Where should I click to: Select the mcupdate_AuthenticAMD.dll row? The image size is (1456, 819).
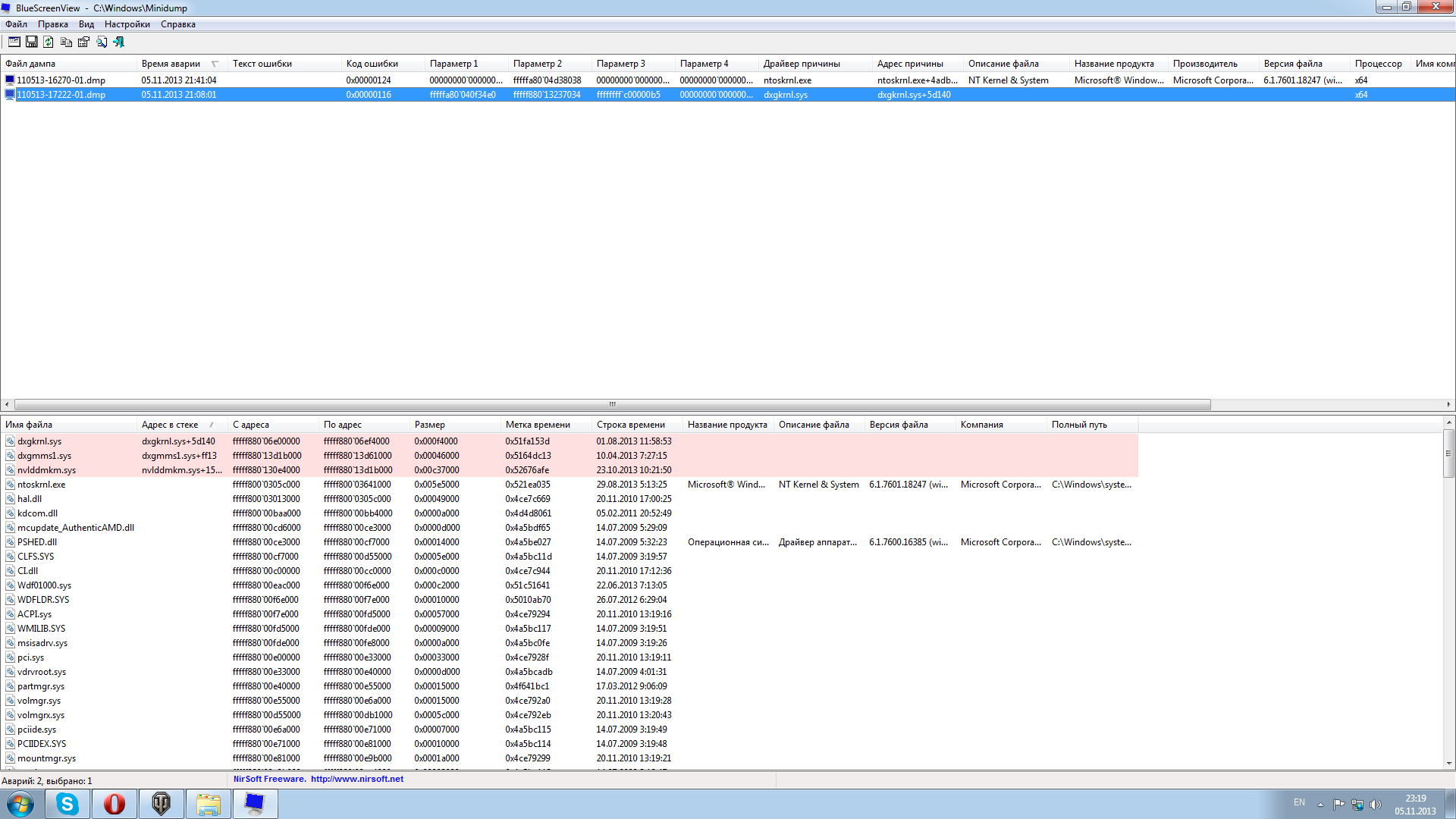[x=570, y=528]
